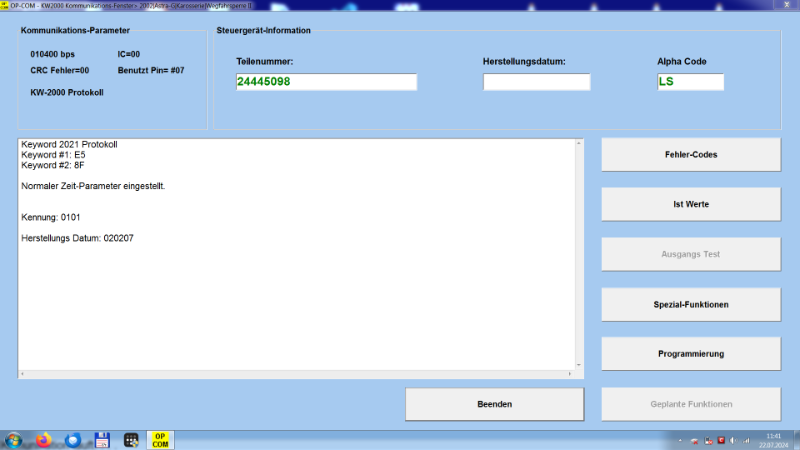
Task: Click the empty Herstellungsdatum field
Action: [x=537, y=82]
